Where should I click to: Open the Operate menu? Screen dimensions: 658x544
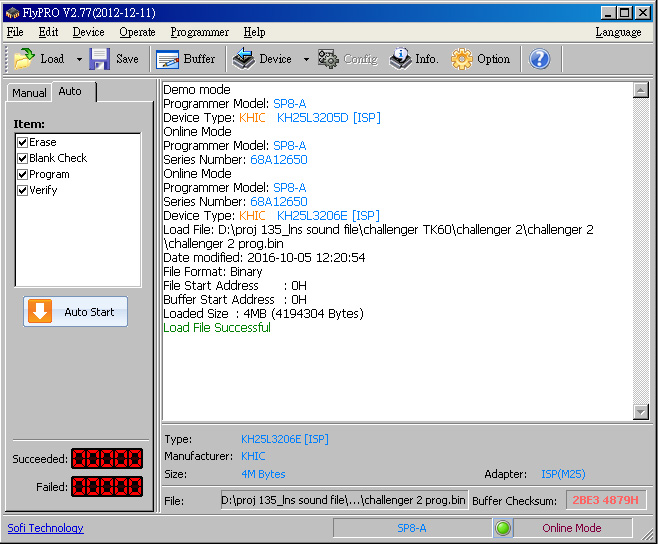[x=137, y=32]
